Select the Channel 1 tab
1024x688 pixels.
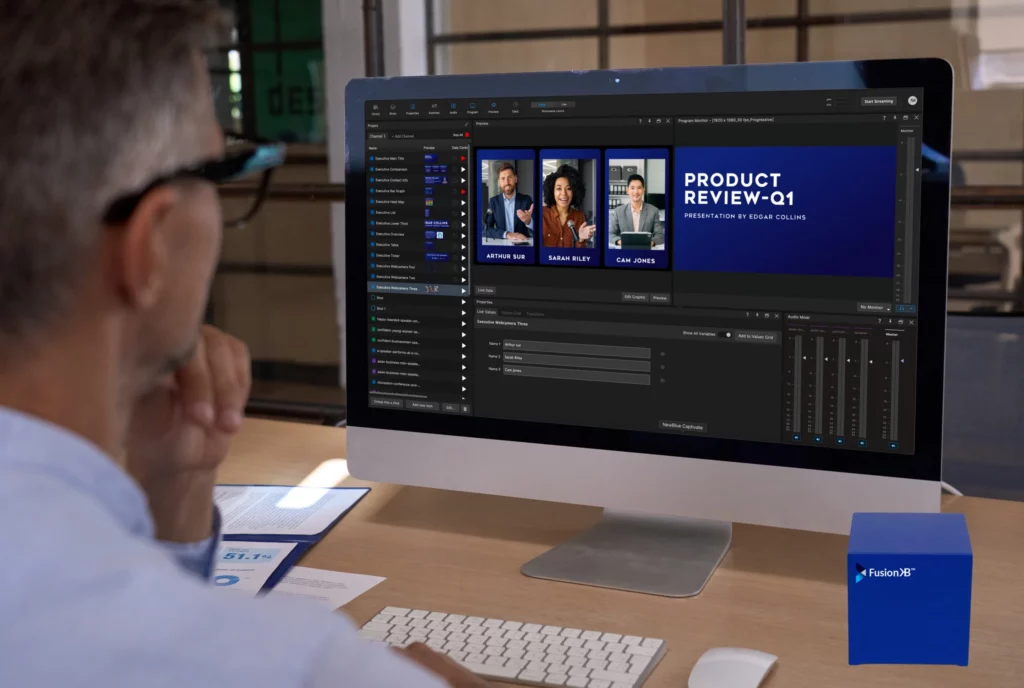[x=379, y=135]
